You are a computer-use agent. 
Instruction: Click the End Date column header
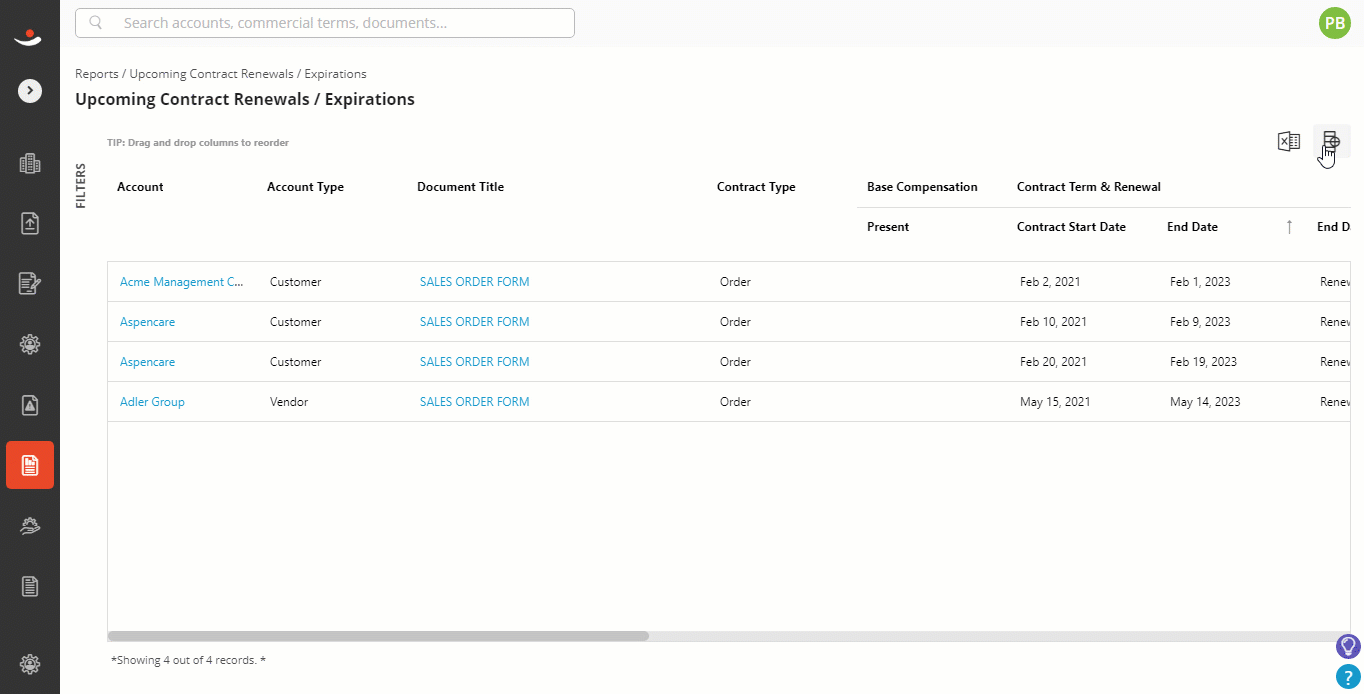pyautogui.click(x=1192, y=227)
